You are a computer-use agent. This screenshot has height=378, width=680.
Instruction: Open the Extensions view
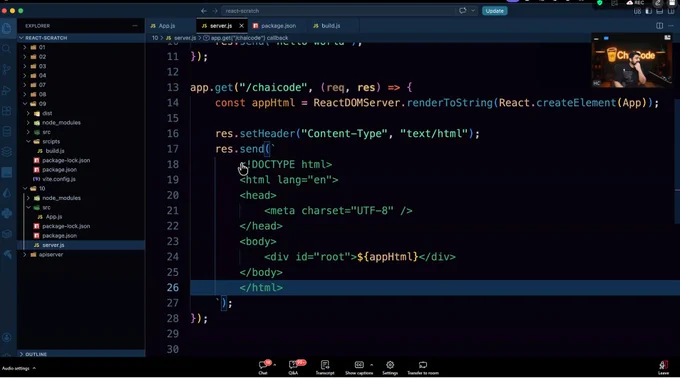point(7,111)
